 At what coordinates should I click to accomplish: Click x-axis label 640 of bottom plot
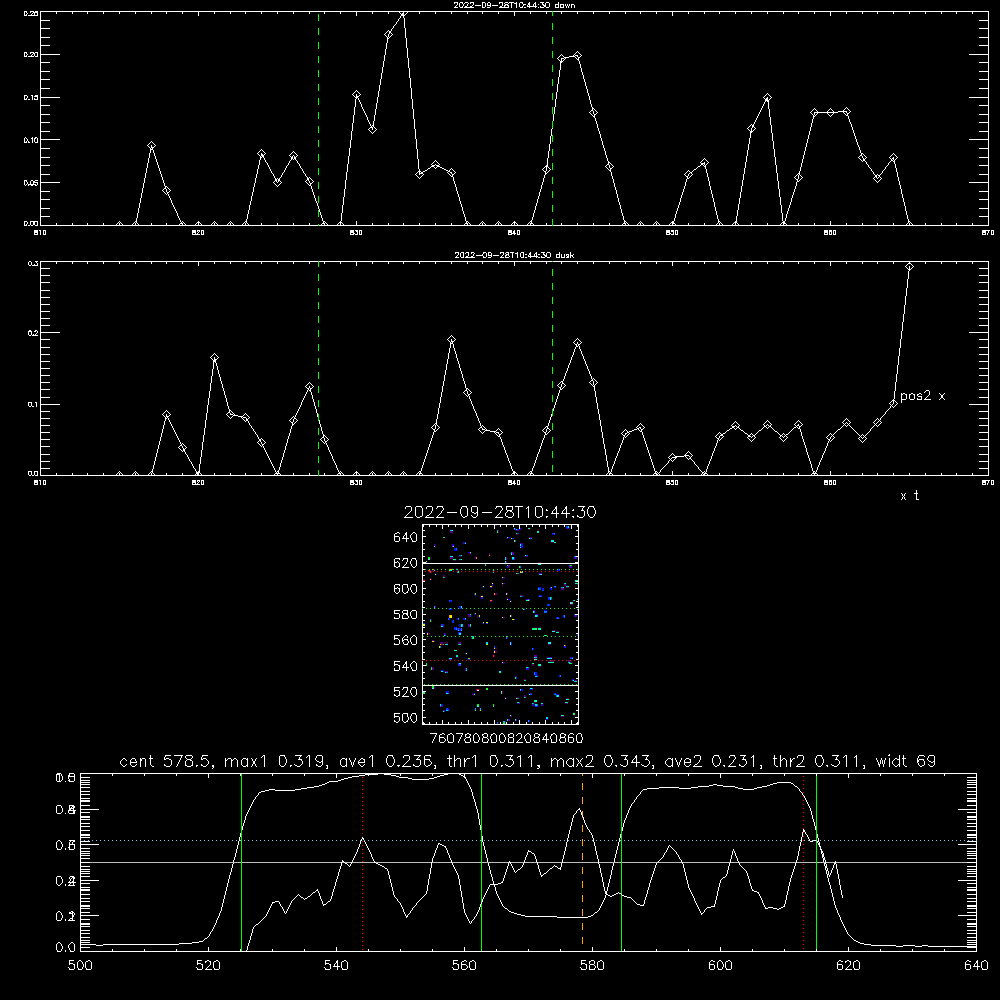pyautogui.click(x=976, y=966)
